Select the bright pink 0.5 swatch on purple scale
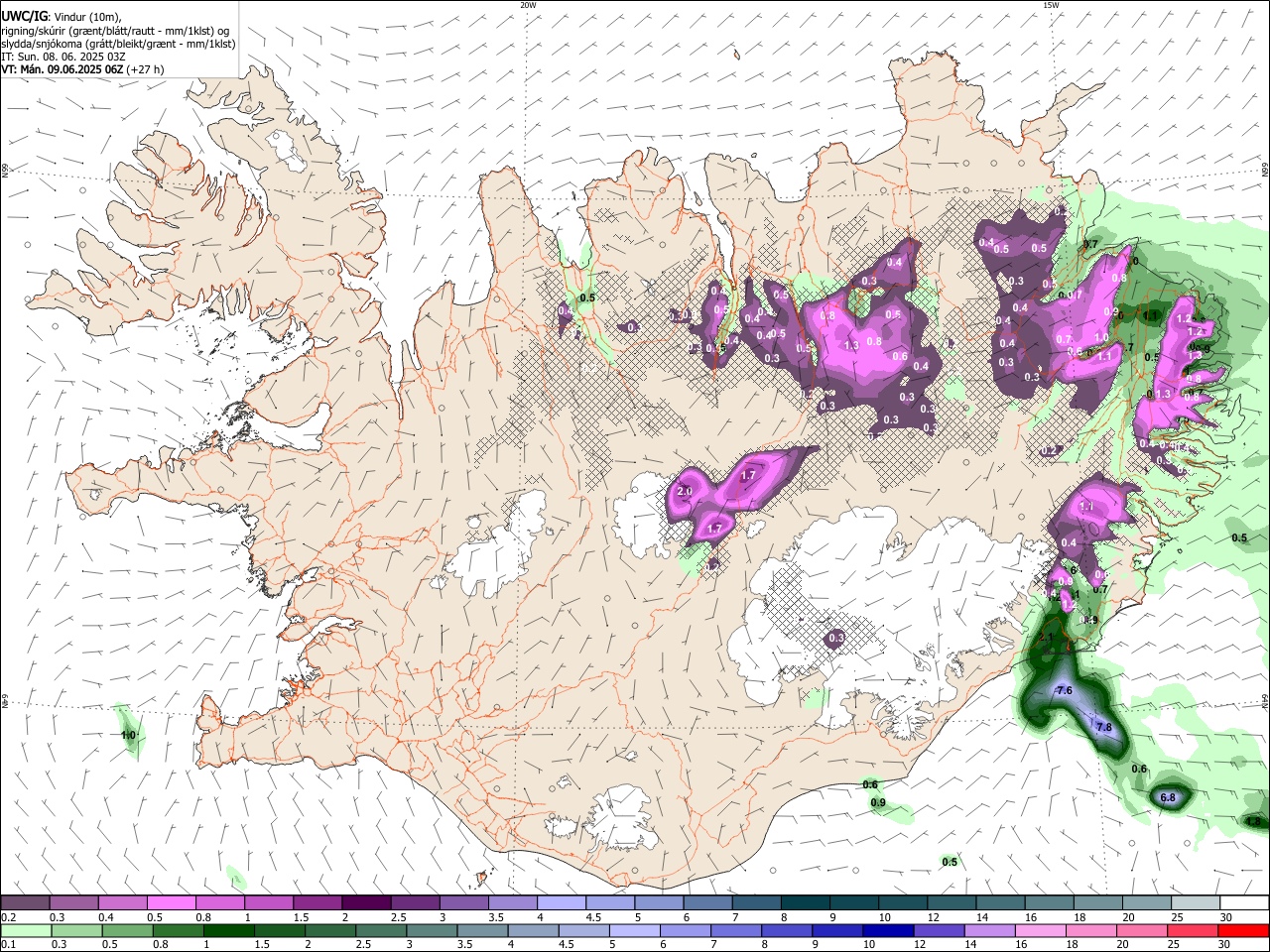Screen dimensions: 1270x952 (172, 903)
